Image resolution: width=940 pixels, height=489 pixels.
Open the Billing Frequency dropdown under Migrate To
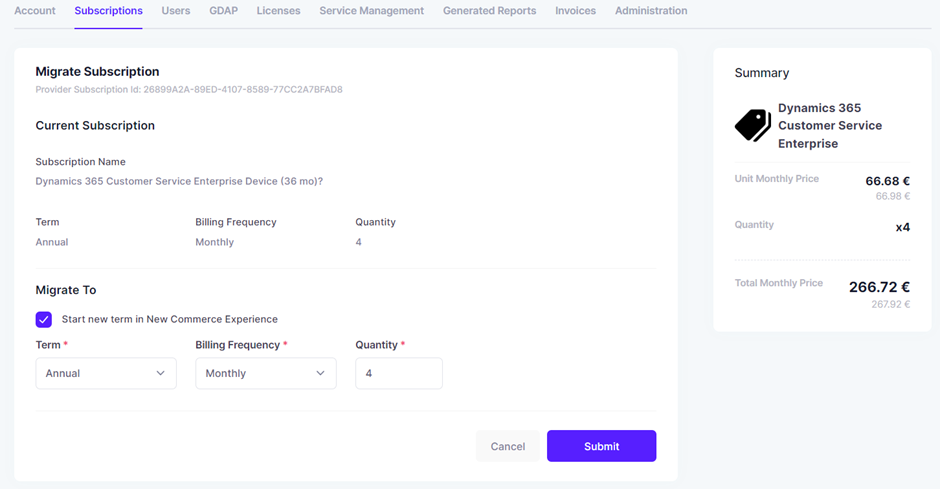click(266, 373)
